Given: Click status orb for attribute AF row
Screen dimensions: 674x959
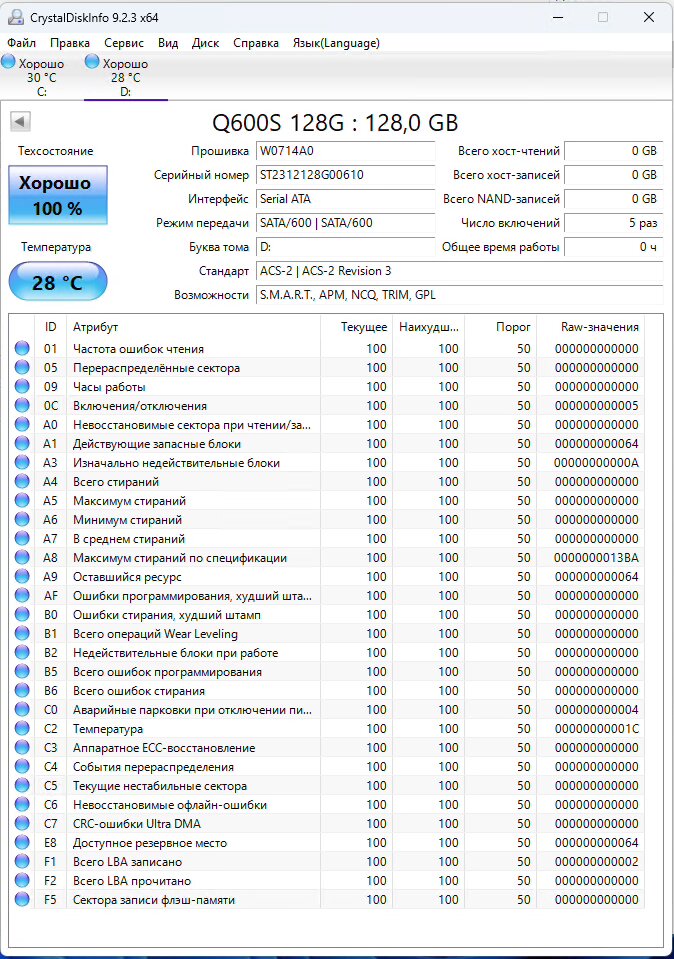Looking at the screenshot, I should click(22, 595).
